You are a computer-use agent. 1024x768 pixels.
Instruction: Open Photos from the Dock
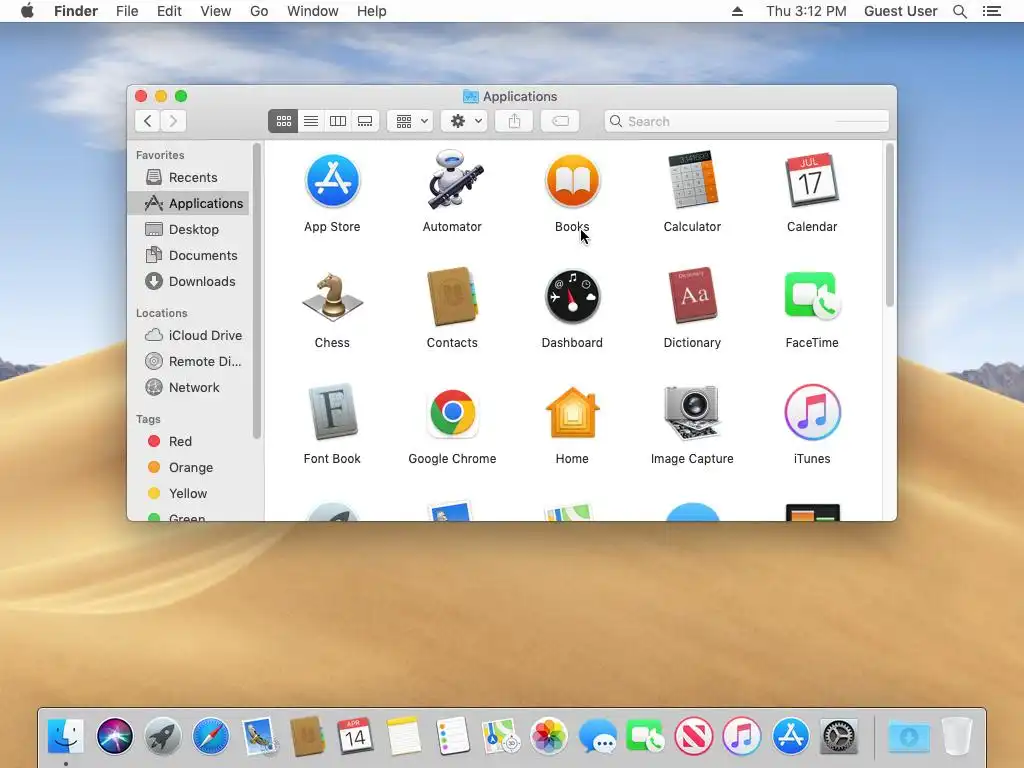coord(549,737)
